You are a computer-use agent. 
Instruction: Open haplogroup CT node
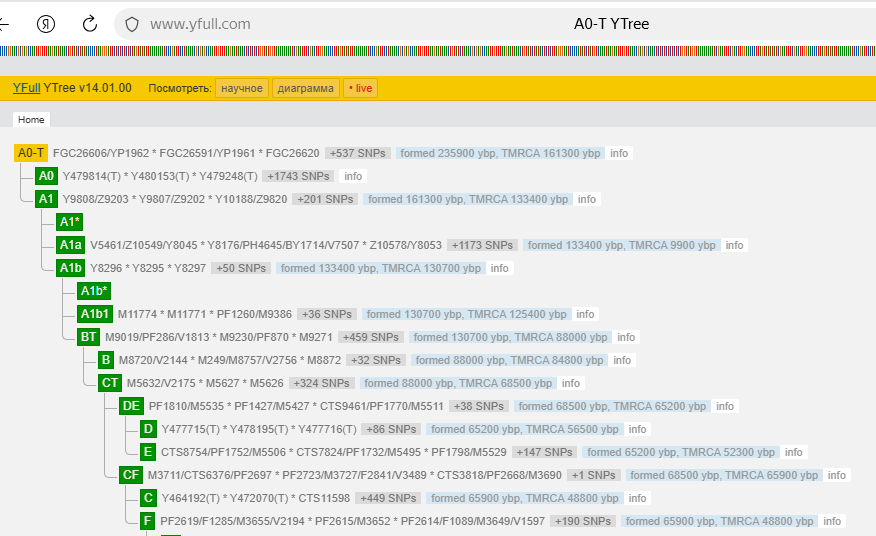[110, 383]
